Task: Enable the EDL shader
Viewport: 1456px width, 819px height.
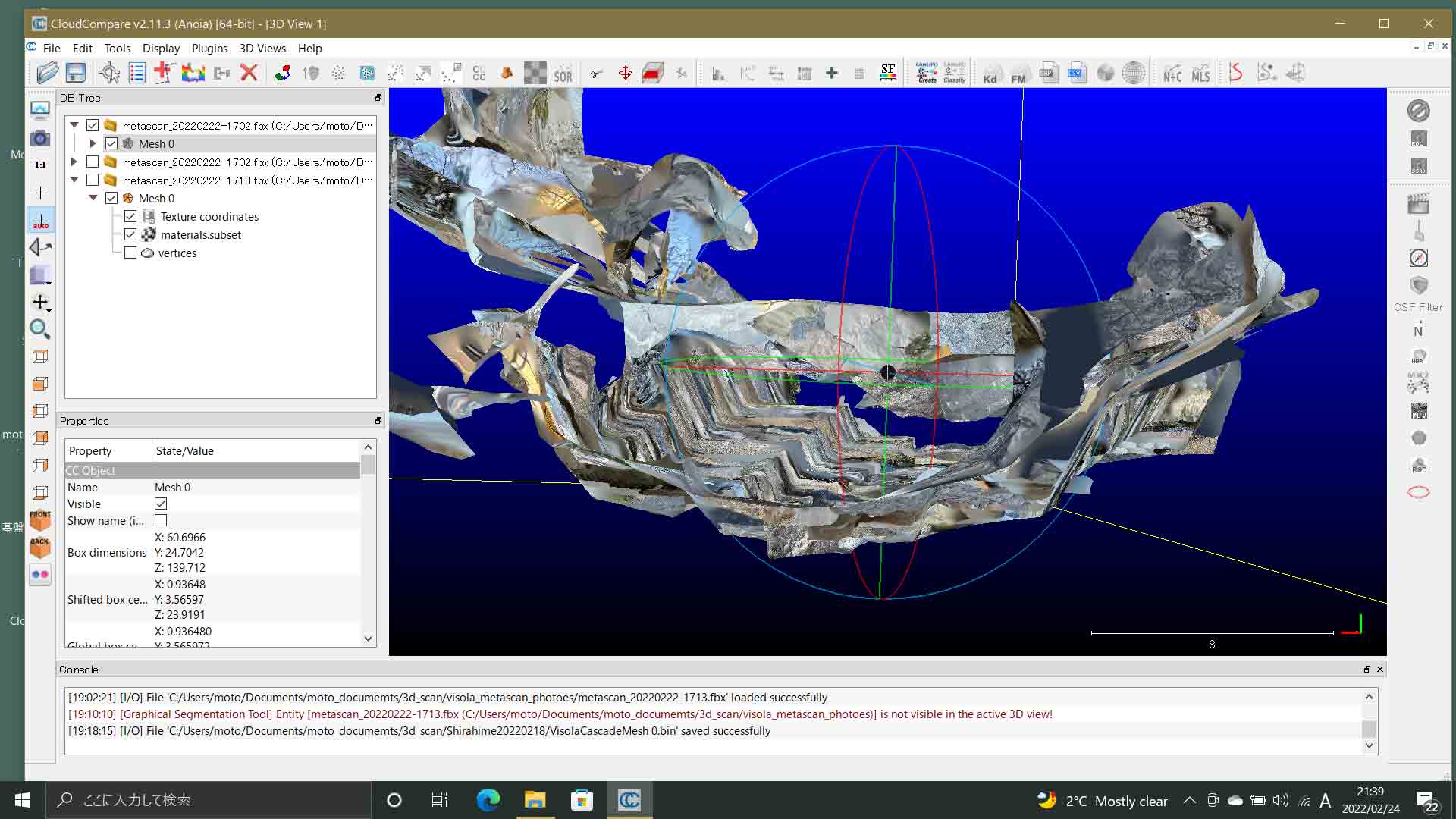Action: coord(1419,139)
